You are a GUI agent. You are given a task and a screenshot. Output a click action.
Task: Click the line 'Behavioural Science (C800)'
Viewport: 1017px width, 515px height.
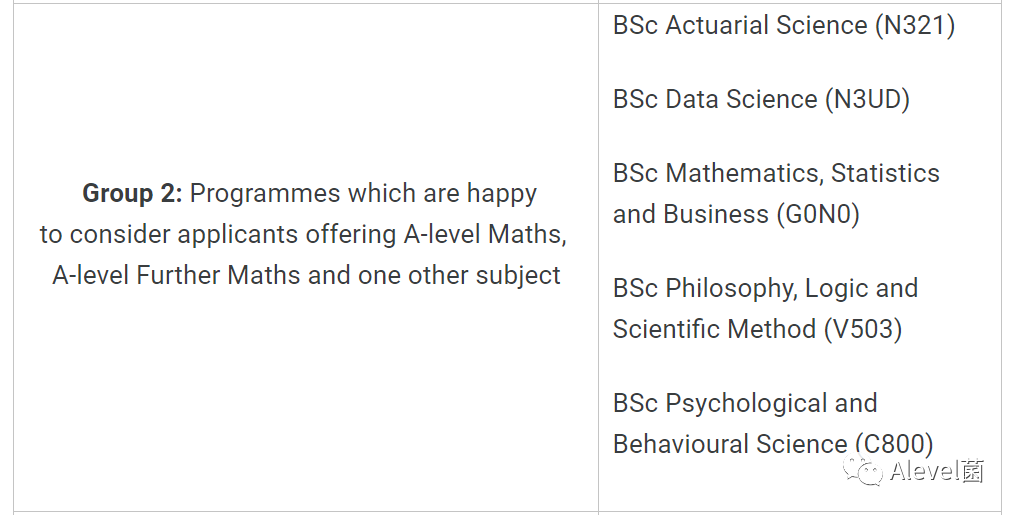click(772, 444)
